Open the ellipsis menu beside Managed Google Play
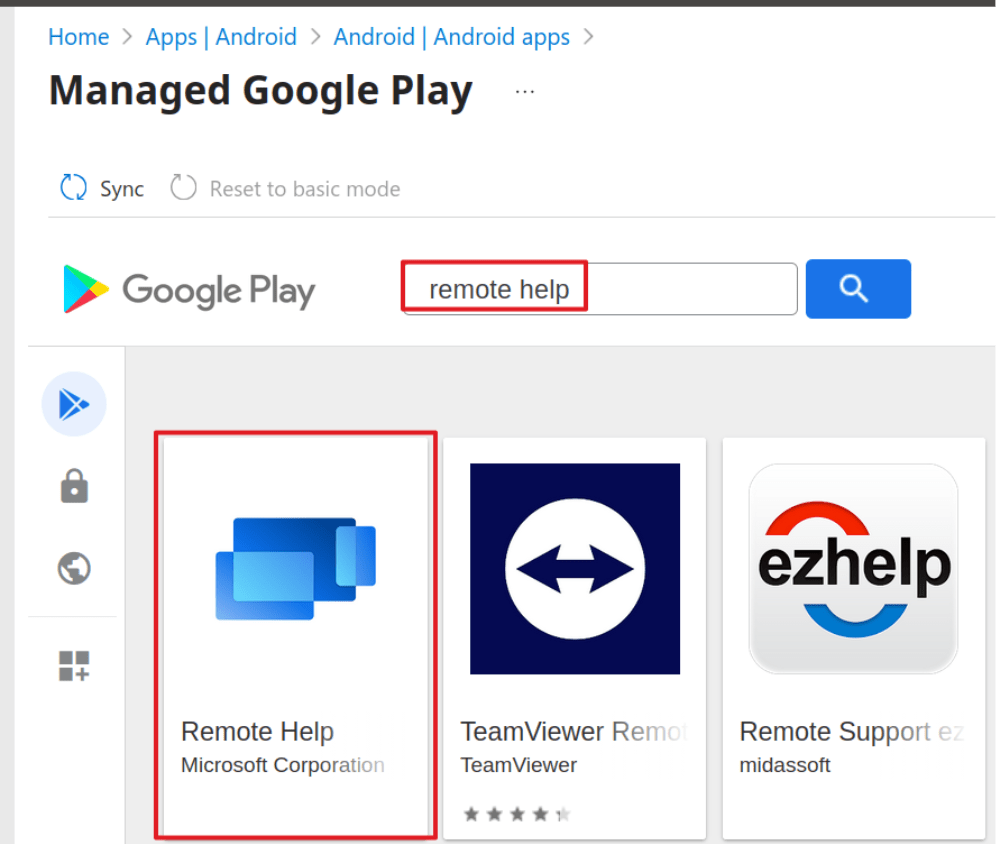996x844 pixels. [525, 90]
